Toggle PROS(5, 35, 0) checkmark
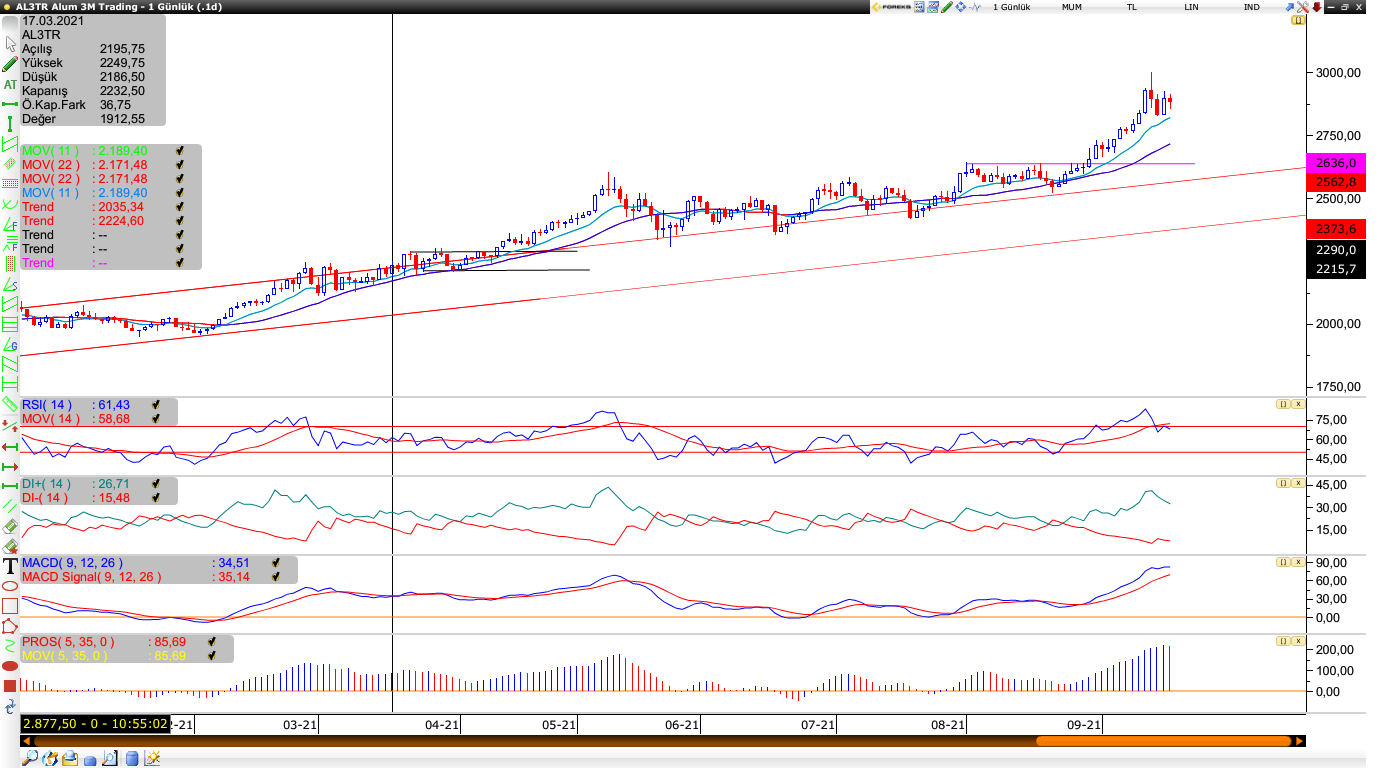Screen dimensions: 1380x768 [212, 642]
